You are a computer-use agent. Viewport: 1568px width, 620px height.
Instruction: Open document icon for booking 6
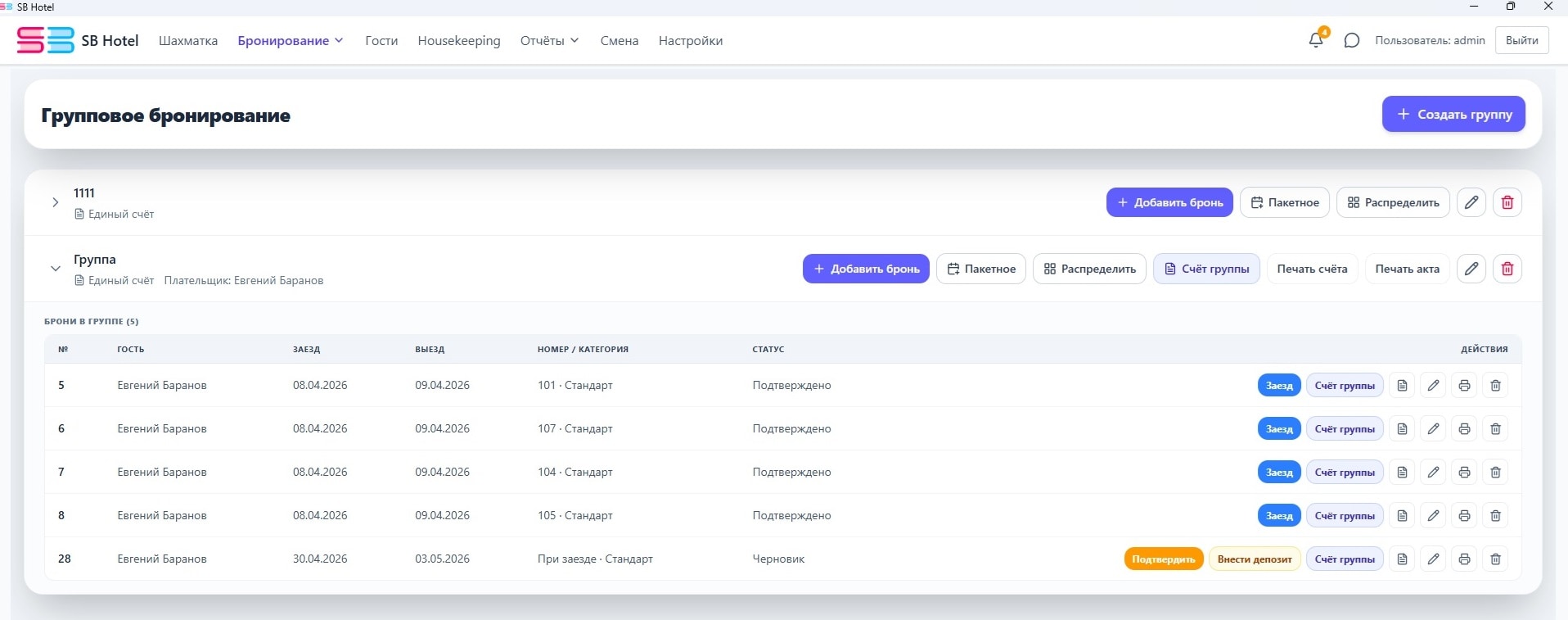tap(1402, 428)
